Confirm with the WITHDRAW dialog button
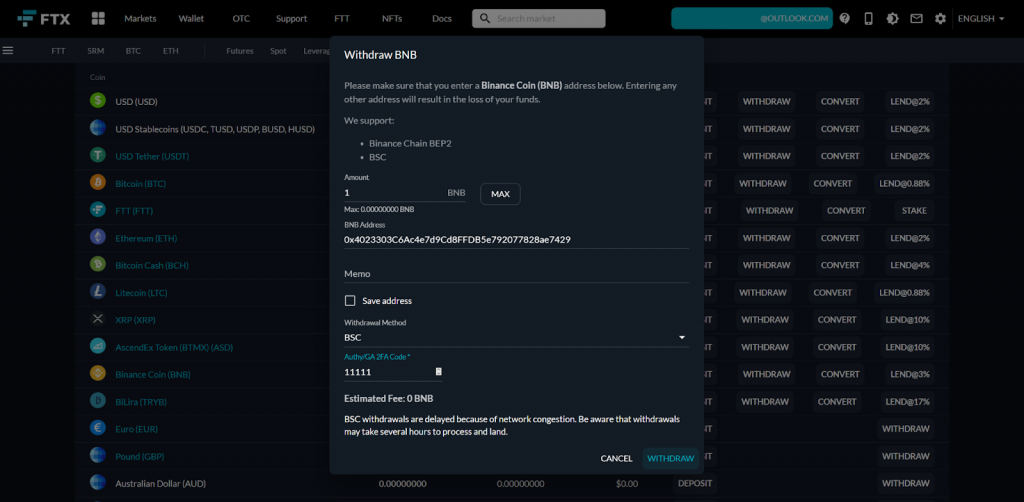 (x=671, y=458)
